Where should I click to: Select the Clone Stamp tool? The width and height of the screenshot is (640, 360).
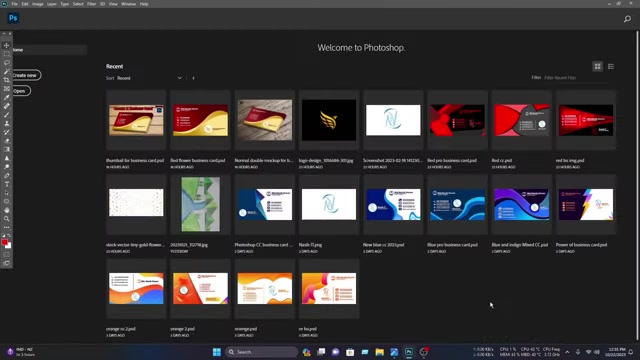pos(7,123)
